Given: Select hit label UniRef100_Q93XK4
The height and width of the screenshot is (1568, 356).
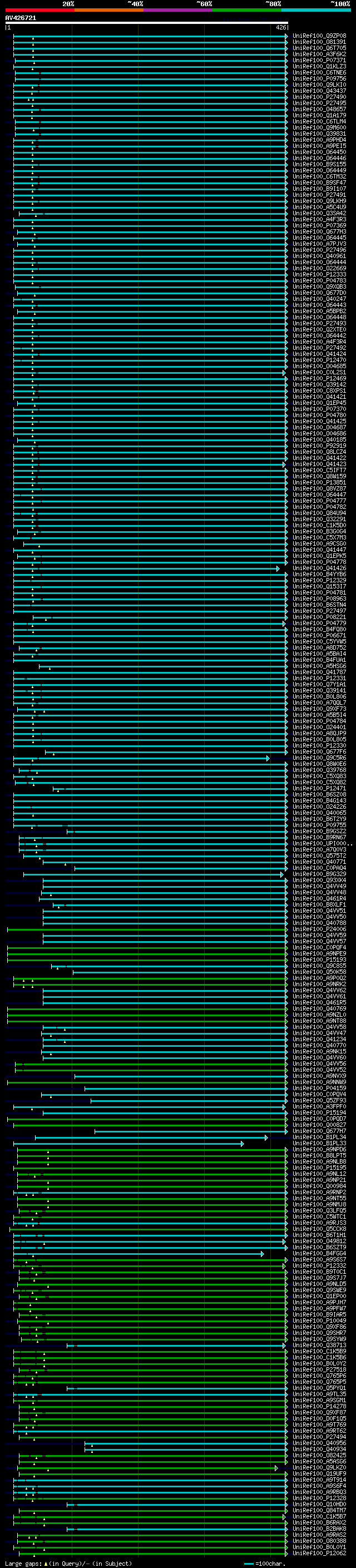Looking at the screenshot, I should click(319, 880).
